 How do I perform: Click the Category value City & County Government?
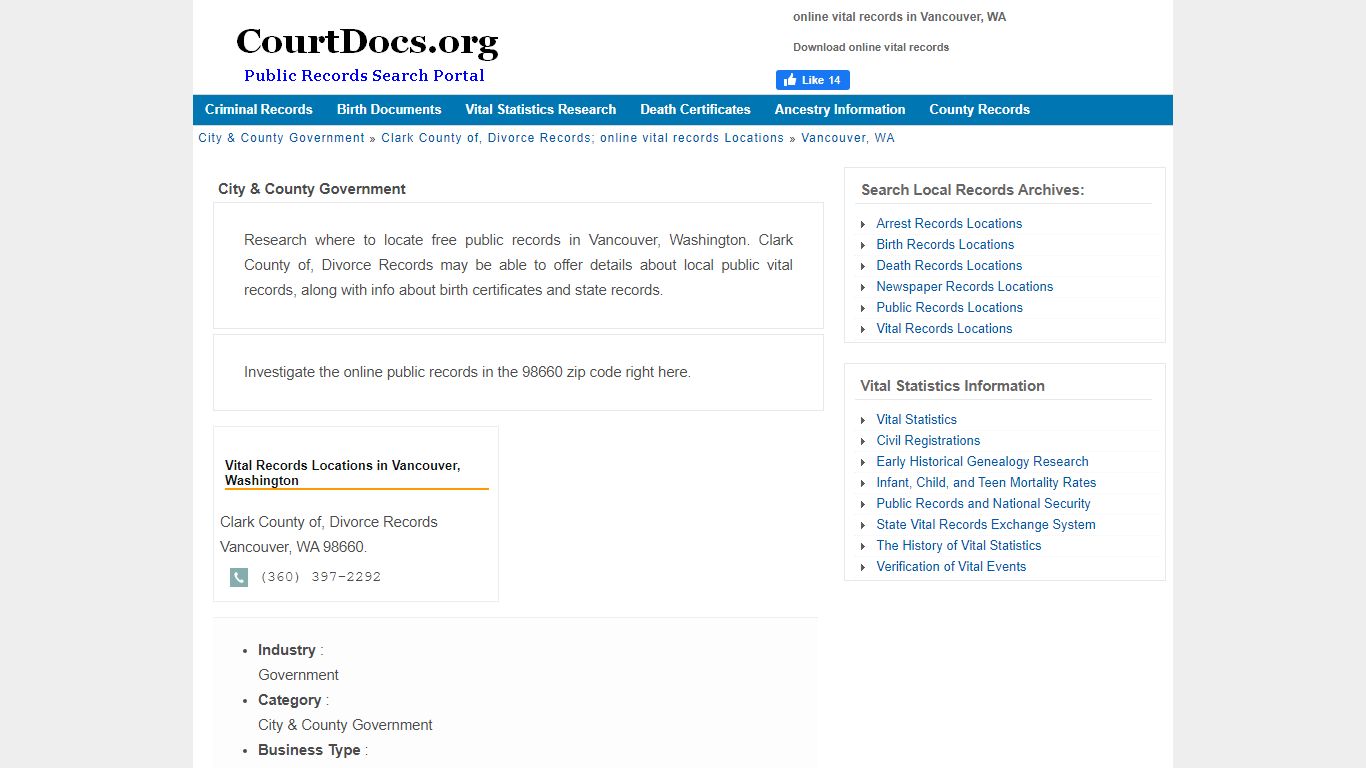(x=345, y=725)
